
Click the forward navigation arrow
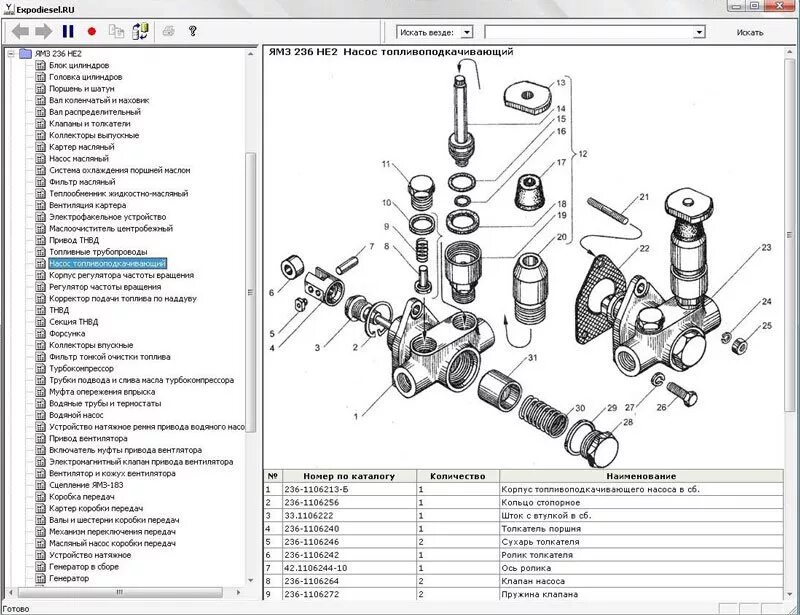[x=43, y=32]
